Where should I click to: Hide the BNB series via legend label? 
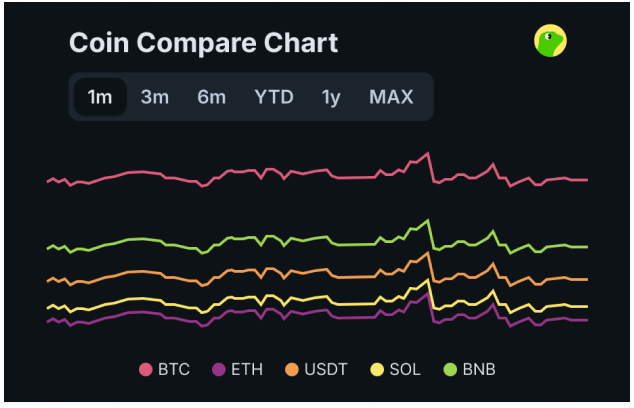(x=479, y=370)
